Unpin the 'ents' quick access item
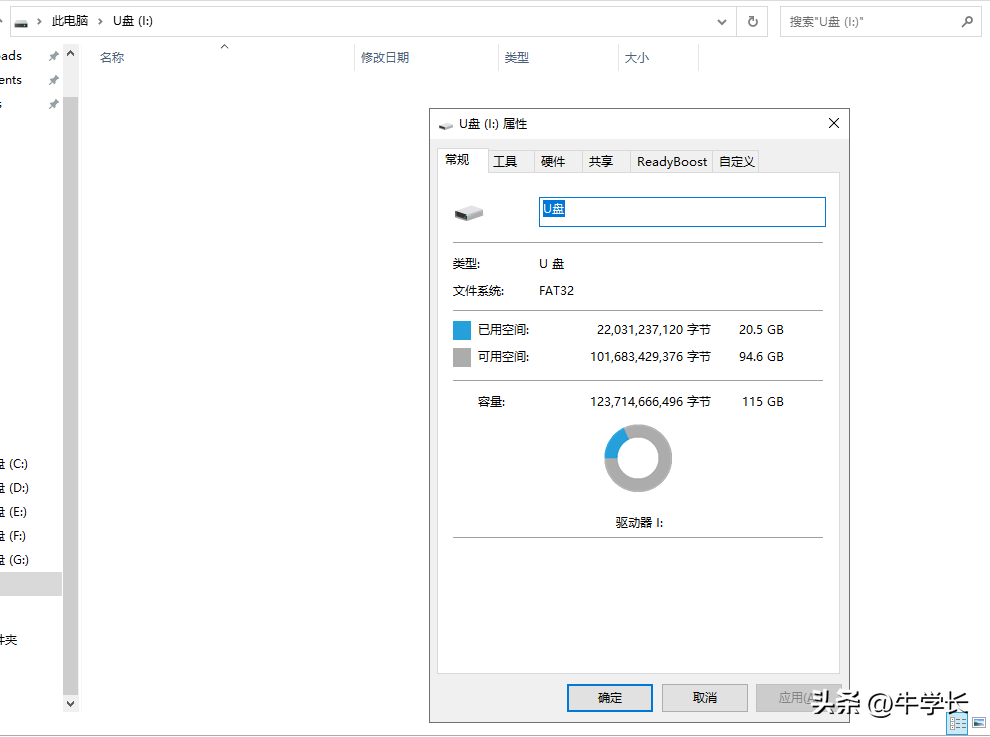The height and width of the screenshot is (737, 990). [54, 80]
